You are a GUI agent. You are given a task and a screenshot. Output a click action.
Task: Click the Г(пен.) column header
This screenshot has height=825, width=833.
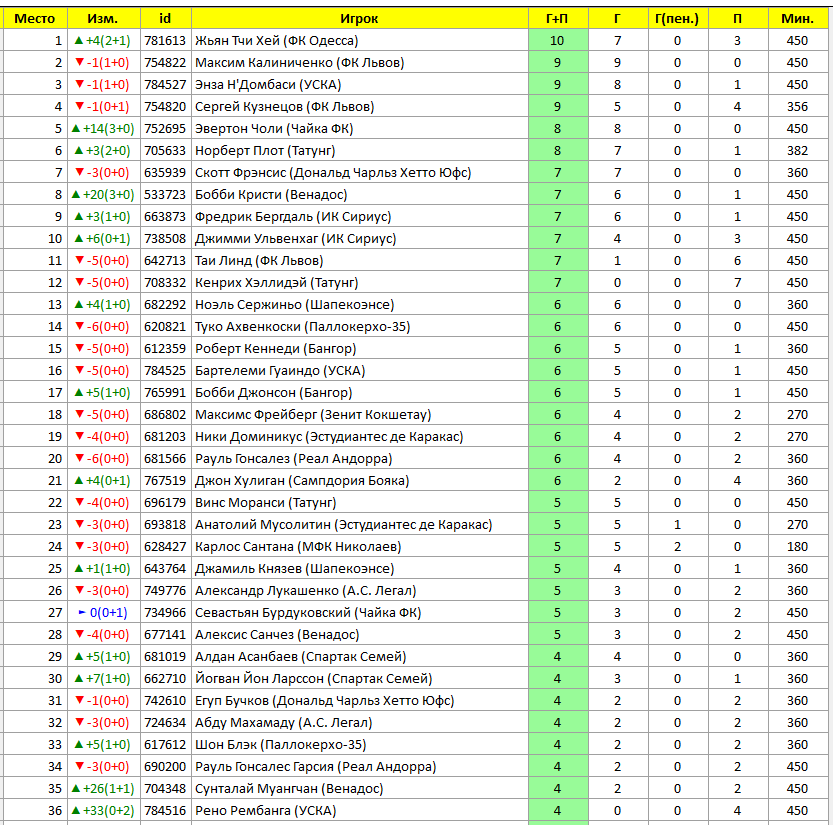pyautogui.click(x=677, y=19)
